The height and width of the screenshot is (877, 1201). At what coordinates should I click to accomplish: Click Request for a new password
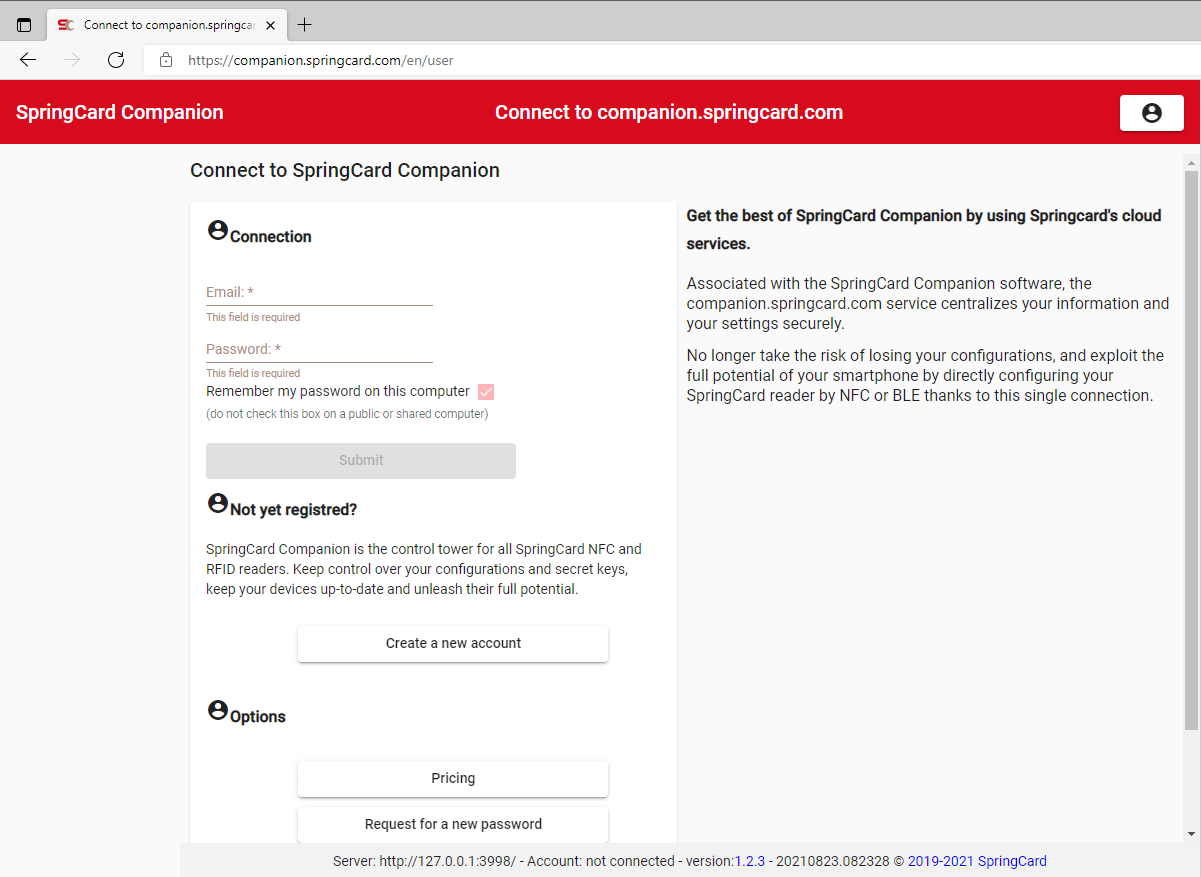[452, 823]
